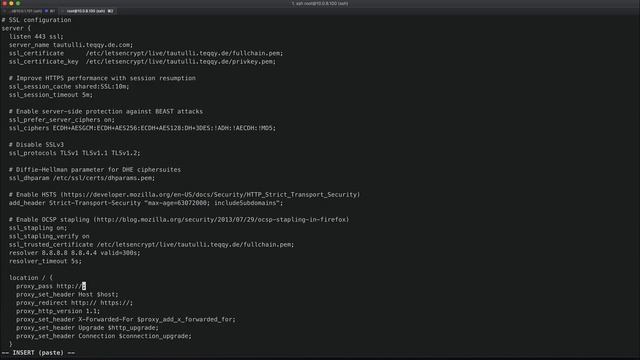
Task: Click 'ssl_prefer_server_ciphers on;' line
Action: click(62, 120)
